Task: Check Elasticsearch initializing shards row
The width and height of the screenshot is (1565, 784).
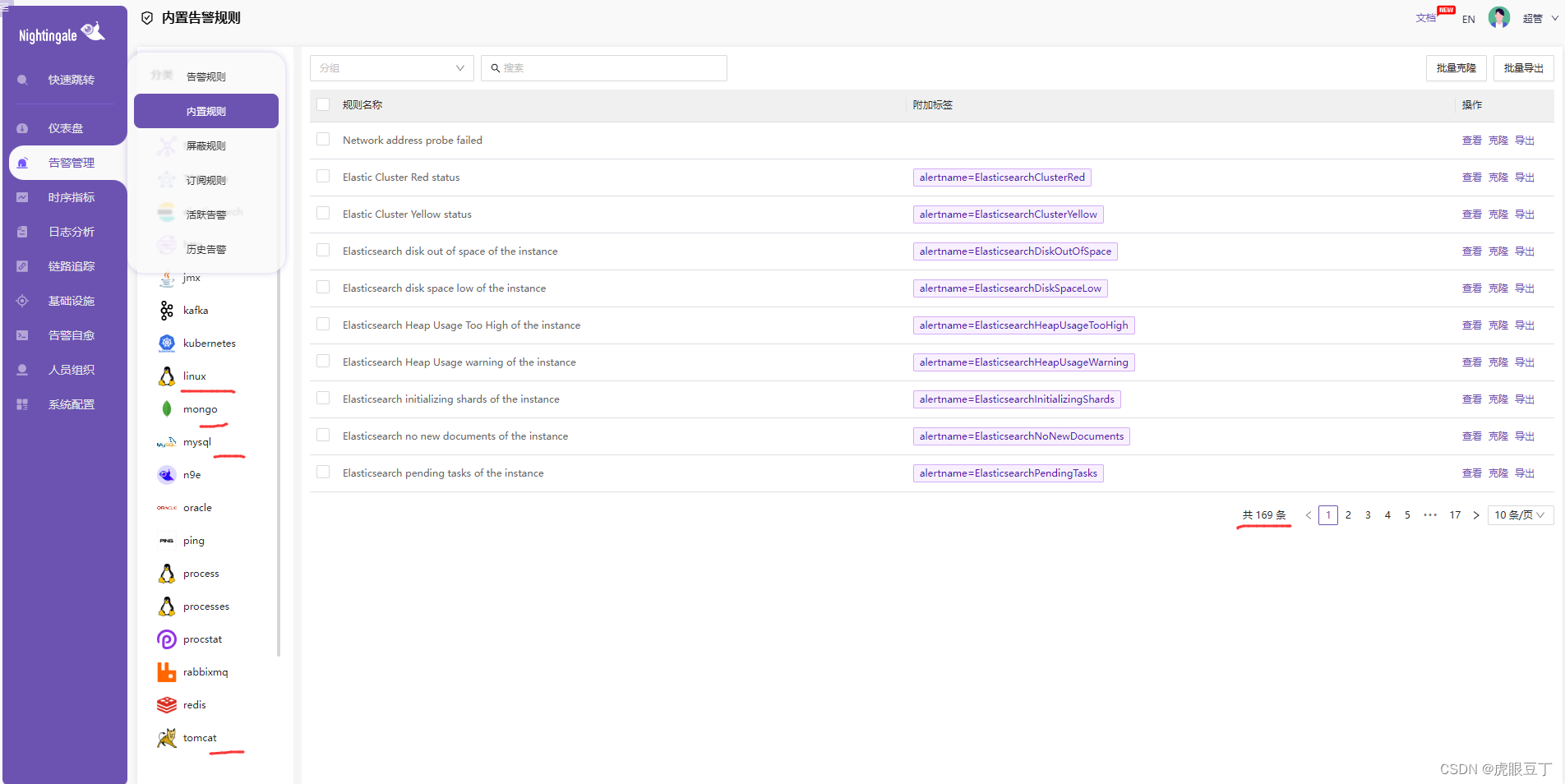Action: tap(323, 399)
